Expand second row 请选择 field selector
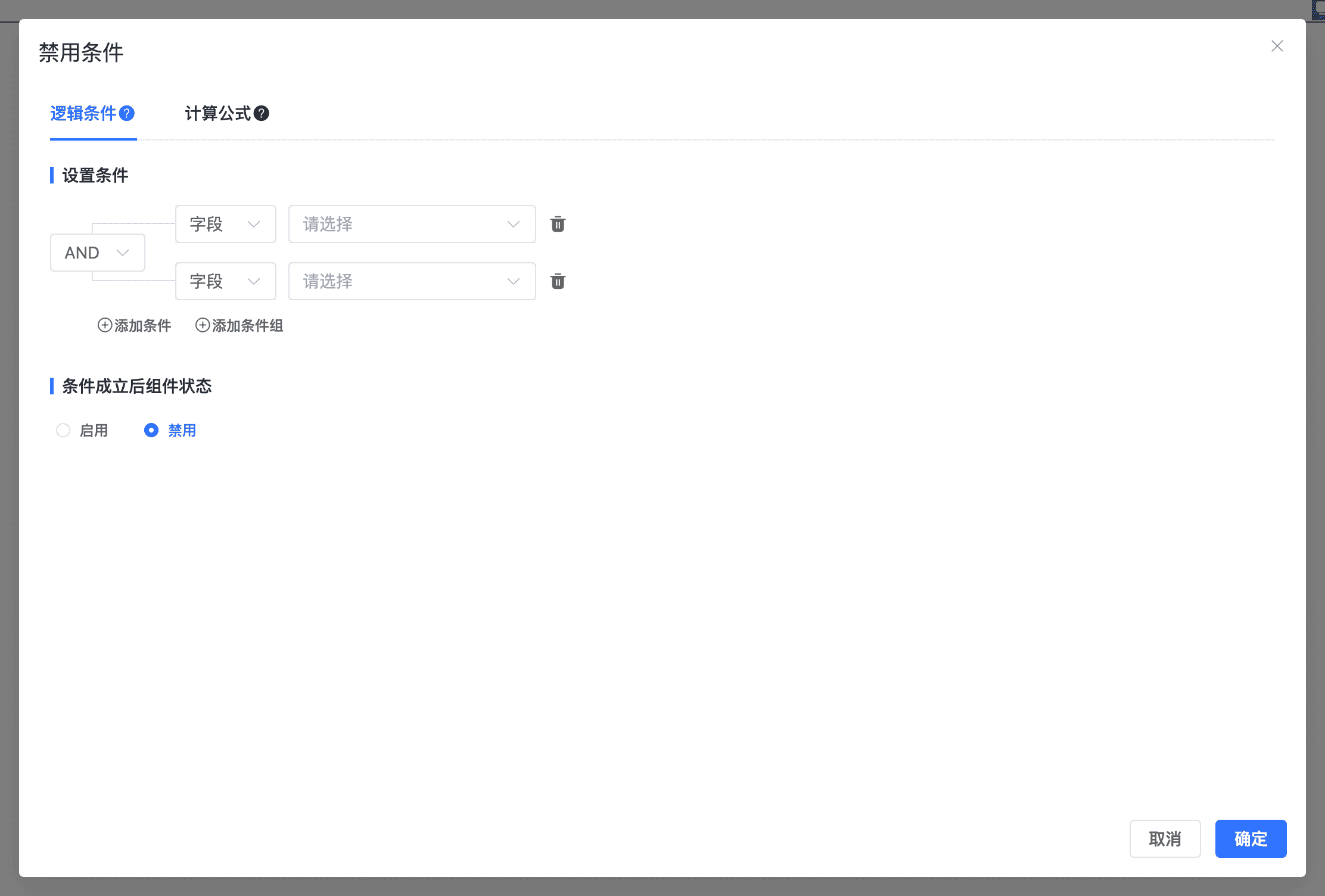 [x=412, y=281]
